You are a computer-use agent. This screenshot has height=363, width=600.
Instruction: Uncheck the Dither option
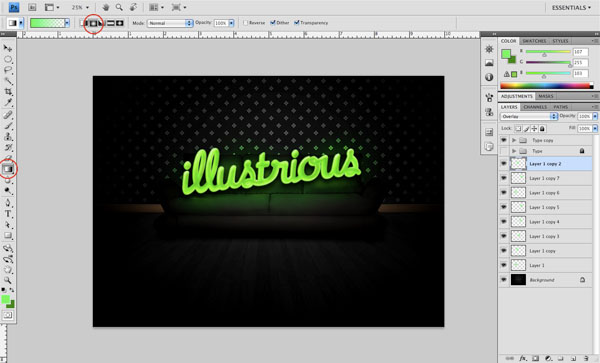[273, 23]
